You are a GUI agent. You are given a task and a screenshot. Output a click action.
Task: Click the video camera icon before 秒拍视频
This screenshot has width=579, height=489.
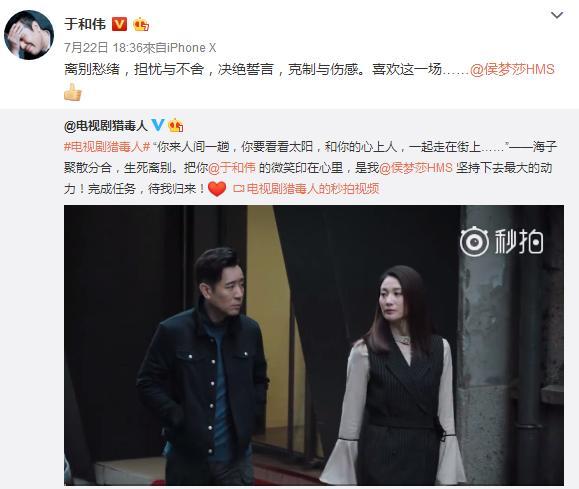[239, 189]
